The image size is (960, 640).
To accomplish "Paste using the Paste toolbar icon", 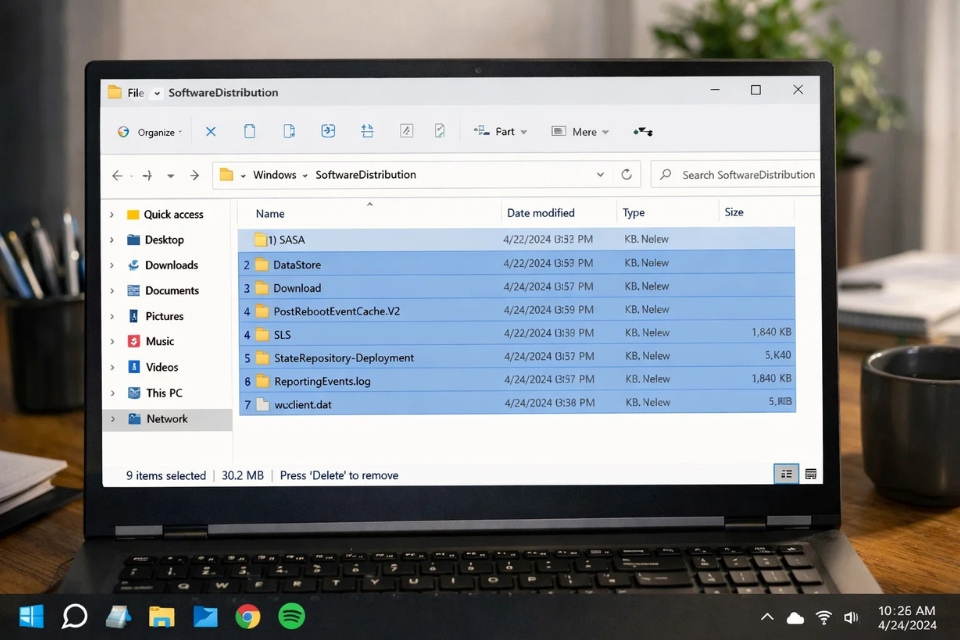I will [x=289, y=131].
